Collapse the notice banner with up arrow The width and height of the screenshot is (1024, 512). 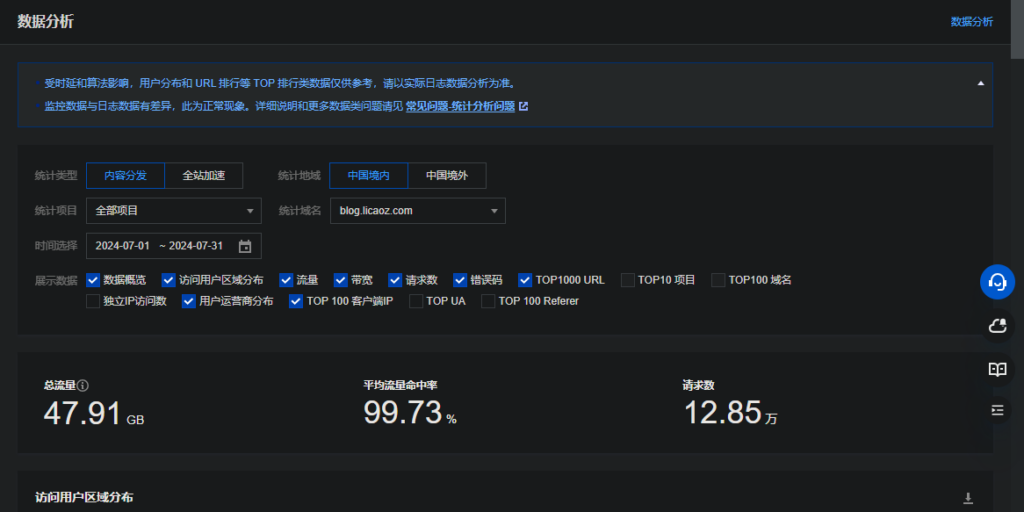(980, 83)
